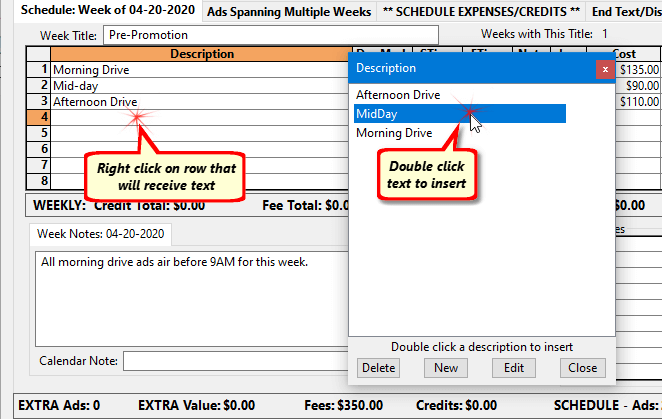This screenshot has width=662, height=419.
Task: Click the Close button in Description dialog
Action: coord(582,368)
